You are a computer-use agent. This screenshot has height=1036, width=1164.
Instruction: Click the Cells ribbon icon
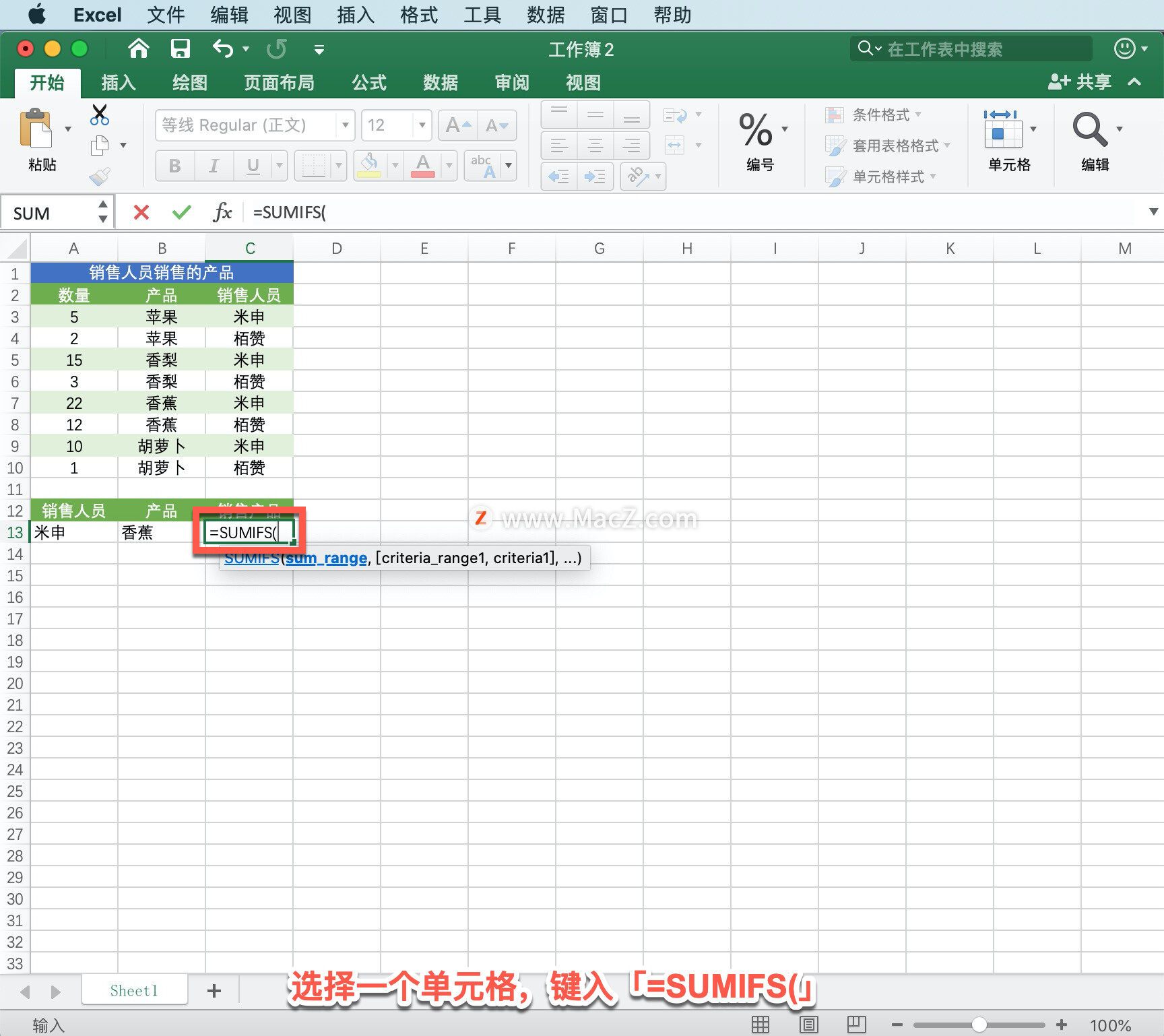click(1002, 129)
